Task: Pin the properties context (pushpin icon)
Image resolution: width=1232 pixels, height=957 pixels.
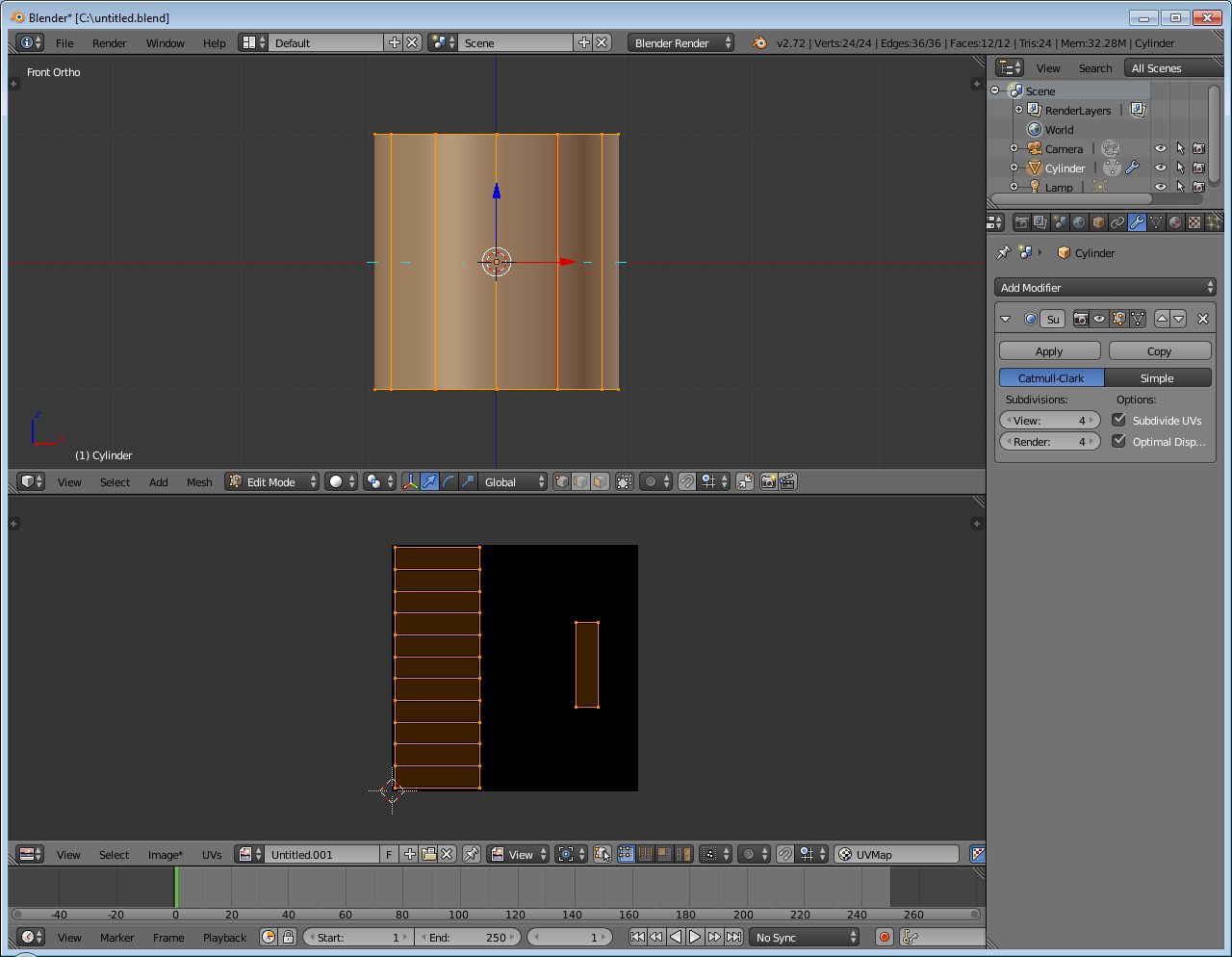Action: pos(1004,252)
